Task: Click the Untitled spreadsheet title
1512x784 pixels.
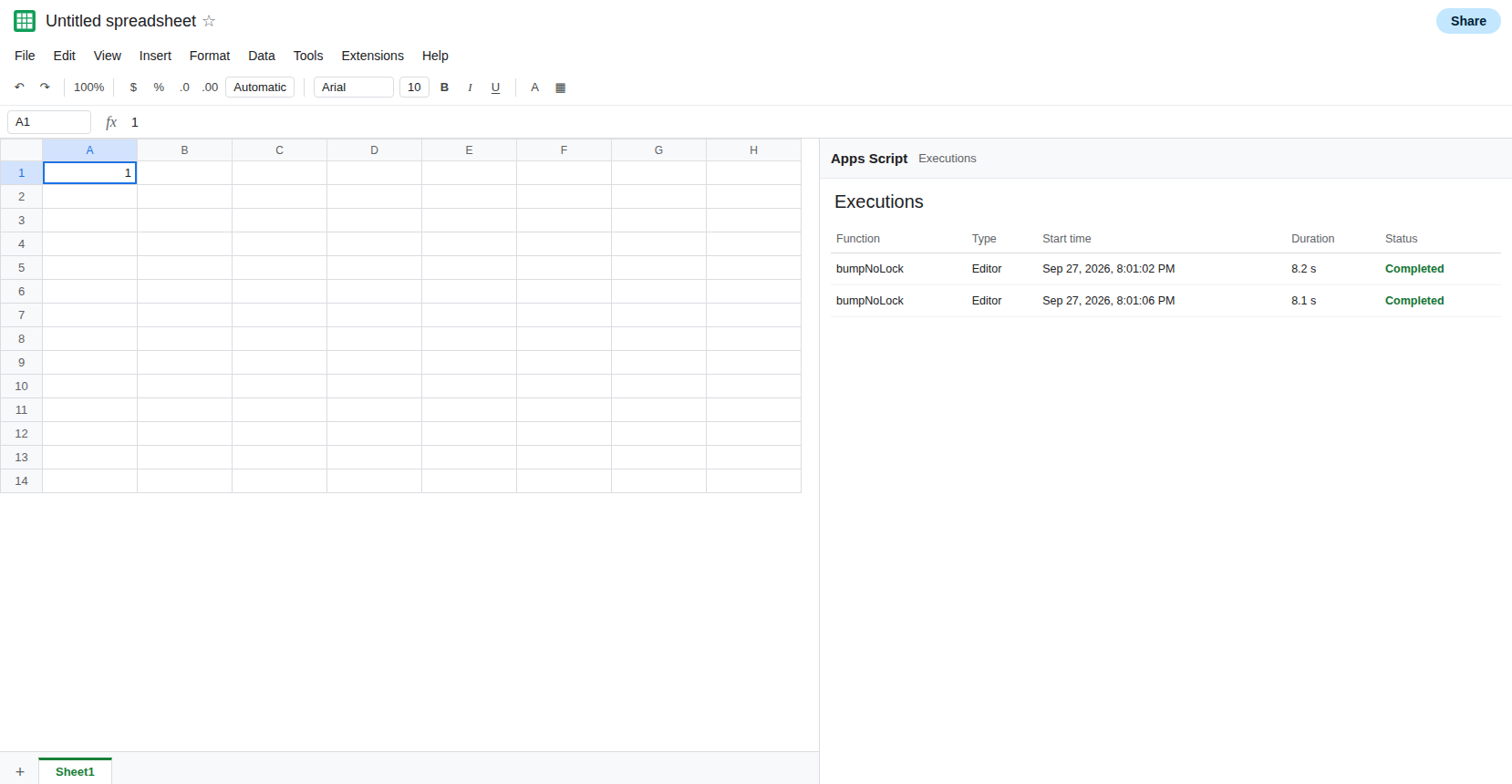Action: 121,21
